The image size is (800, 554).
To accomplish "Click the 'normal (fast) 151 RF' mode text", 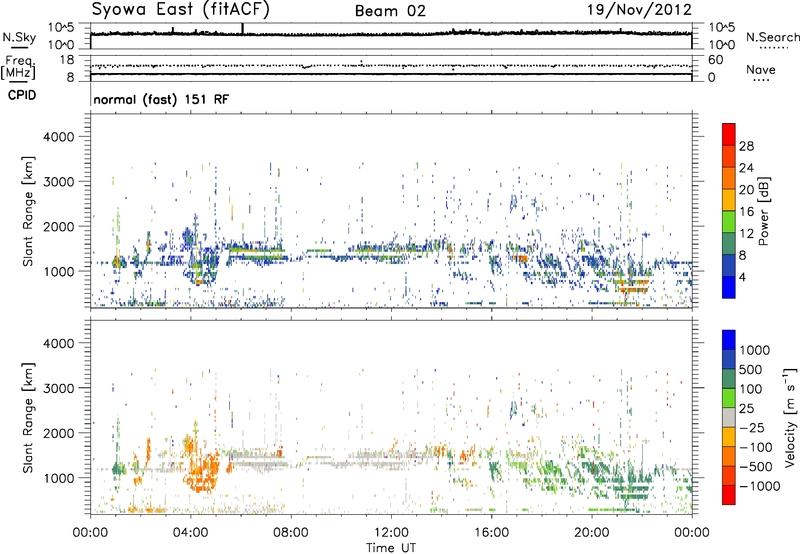I will coord(161,99).
